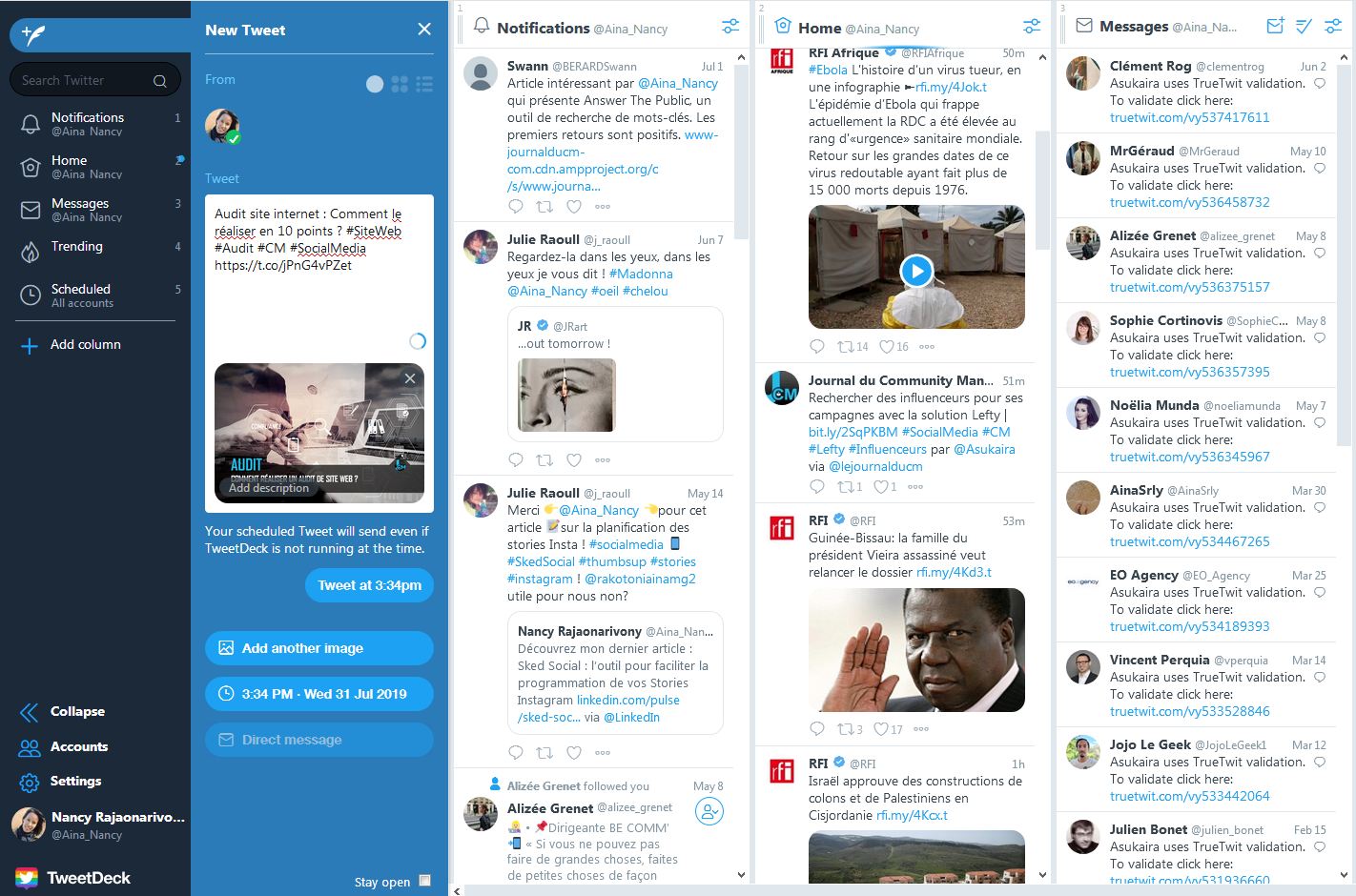Click the Direct message button
The image size is (1356, 896).
click(x=319, y=740)
